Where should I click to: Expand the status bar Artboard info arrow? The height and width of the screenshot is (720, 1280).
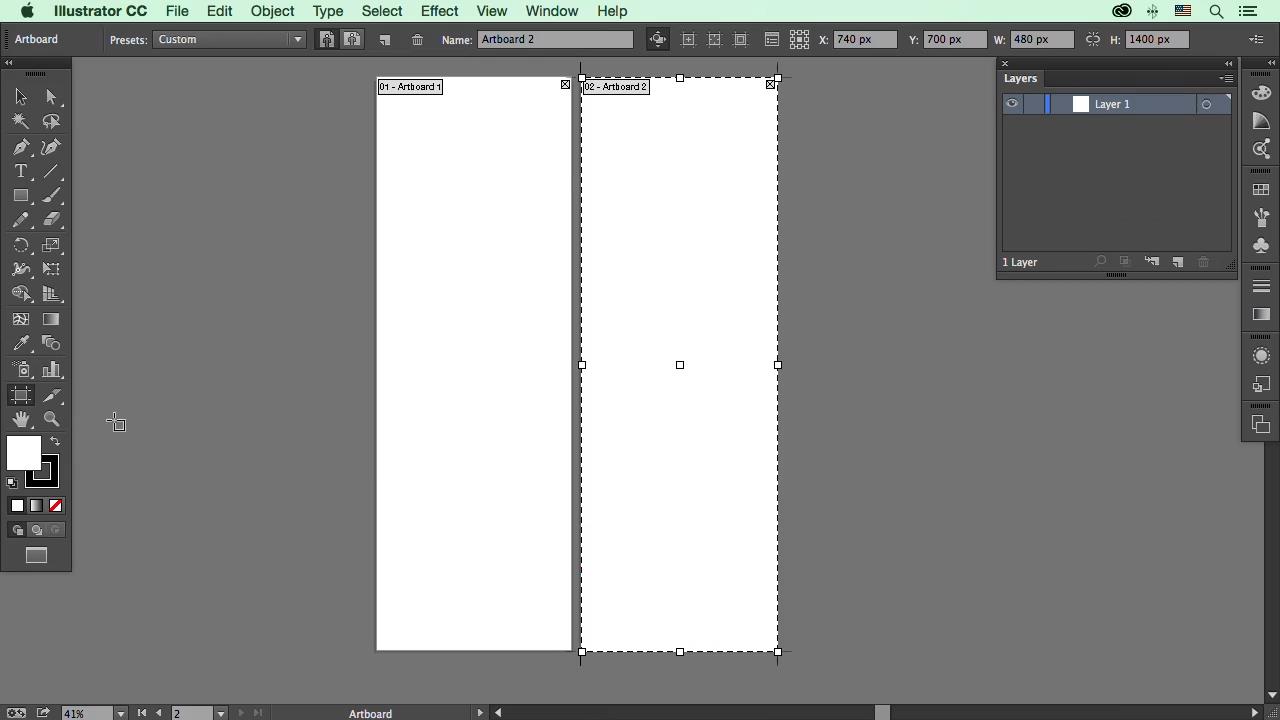(x=480, y=713)
